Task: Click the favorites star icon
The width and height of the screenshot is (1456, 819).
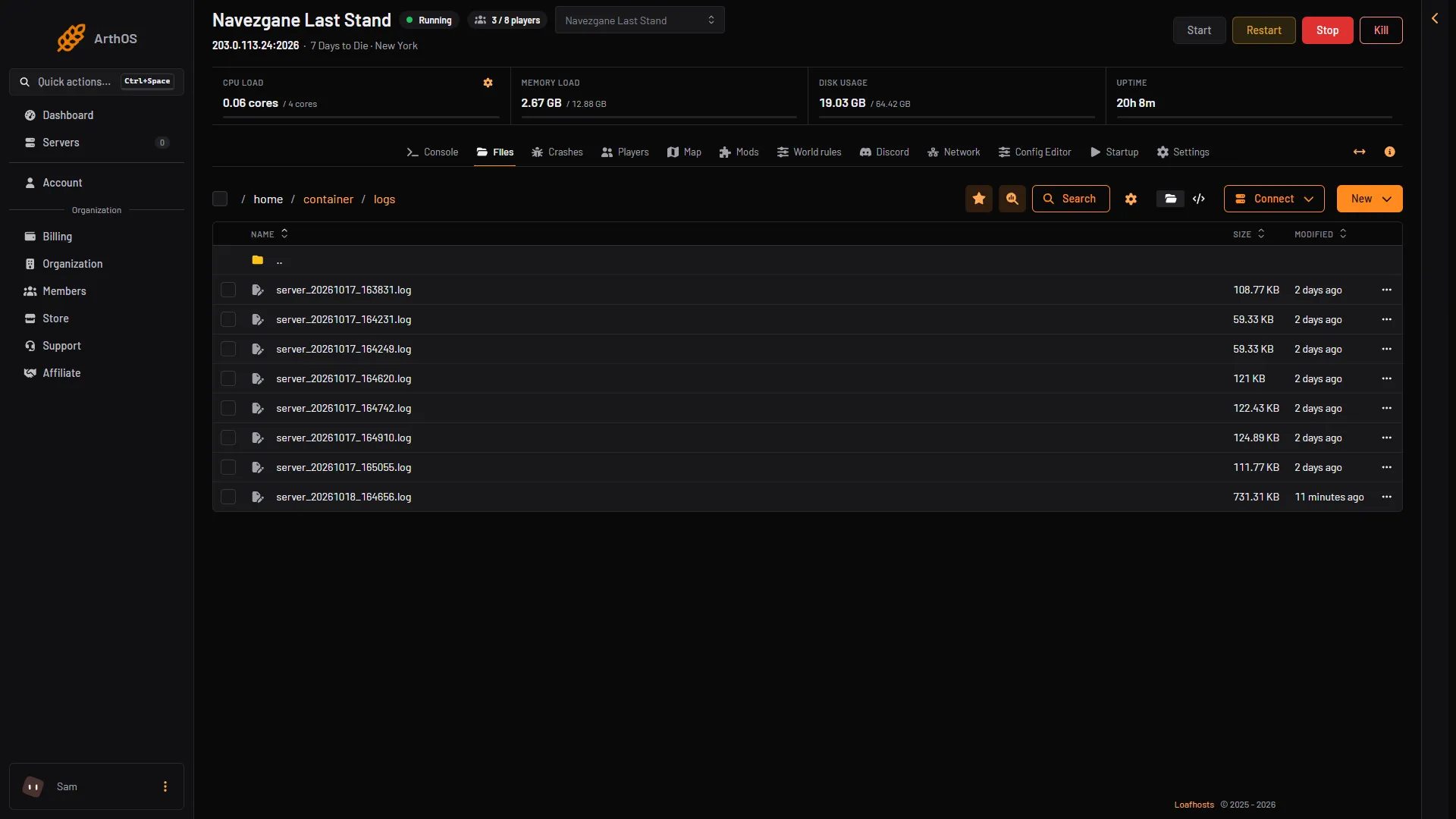Action: click(x=979, y=199)
